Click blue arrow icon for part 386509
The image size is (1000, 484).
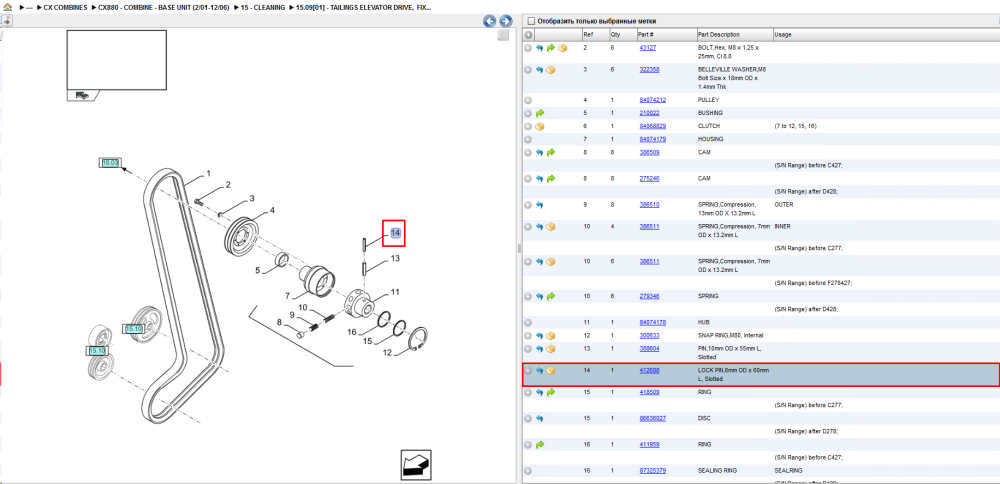click(x=540, y=152)
